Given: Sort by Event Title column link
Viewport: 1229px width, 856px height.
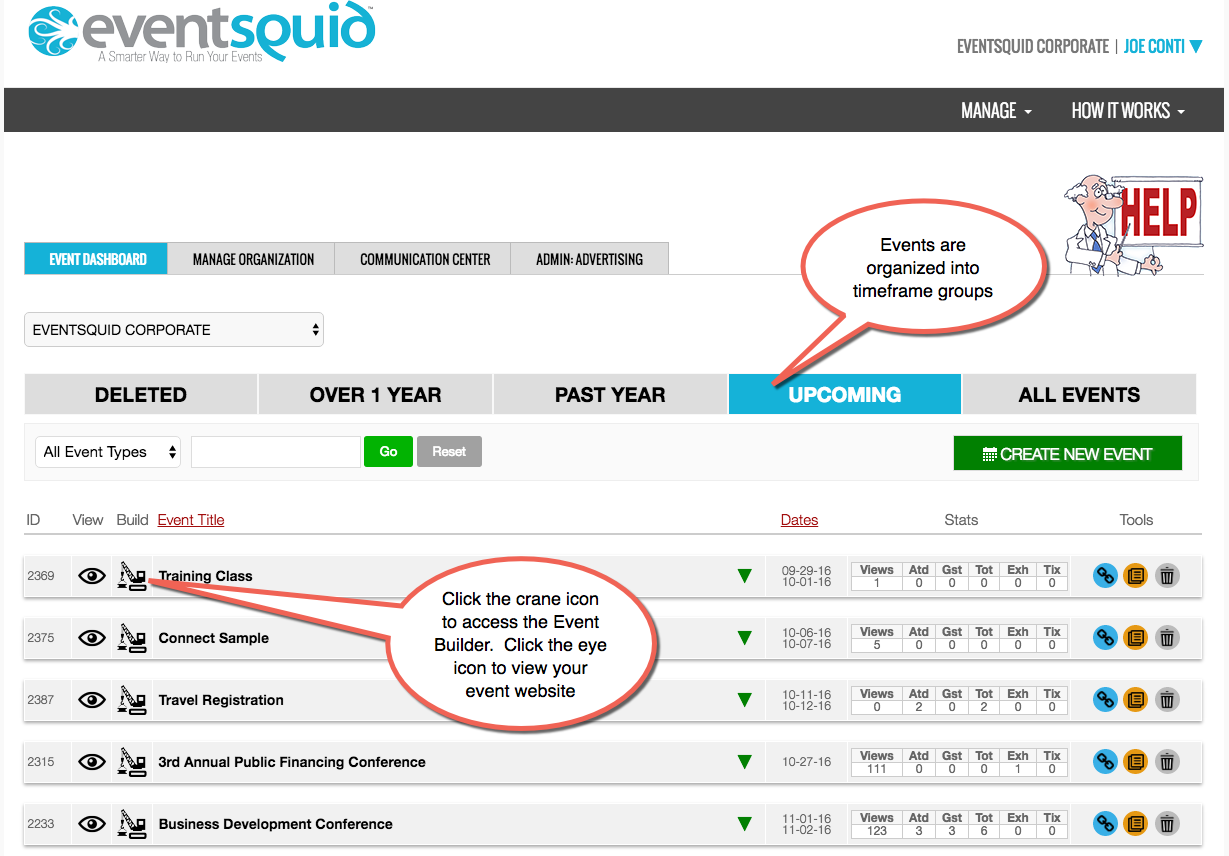Looking at the screenshot, I should [x=191, y=520].
